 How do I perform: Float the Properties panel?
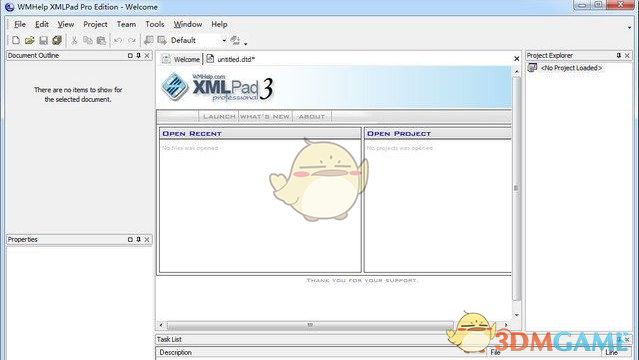[x=130, y=239]
